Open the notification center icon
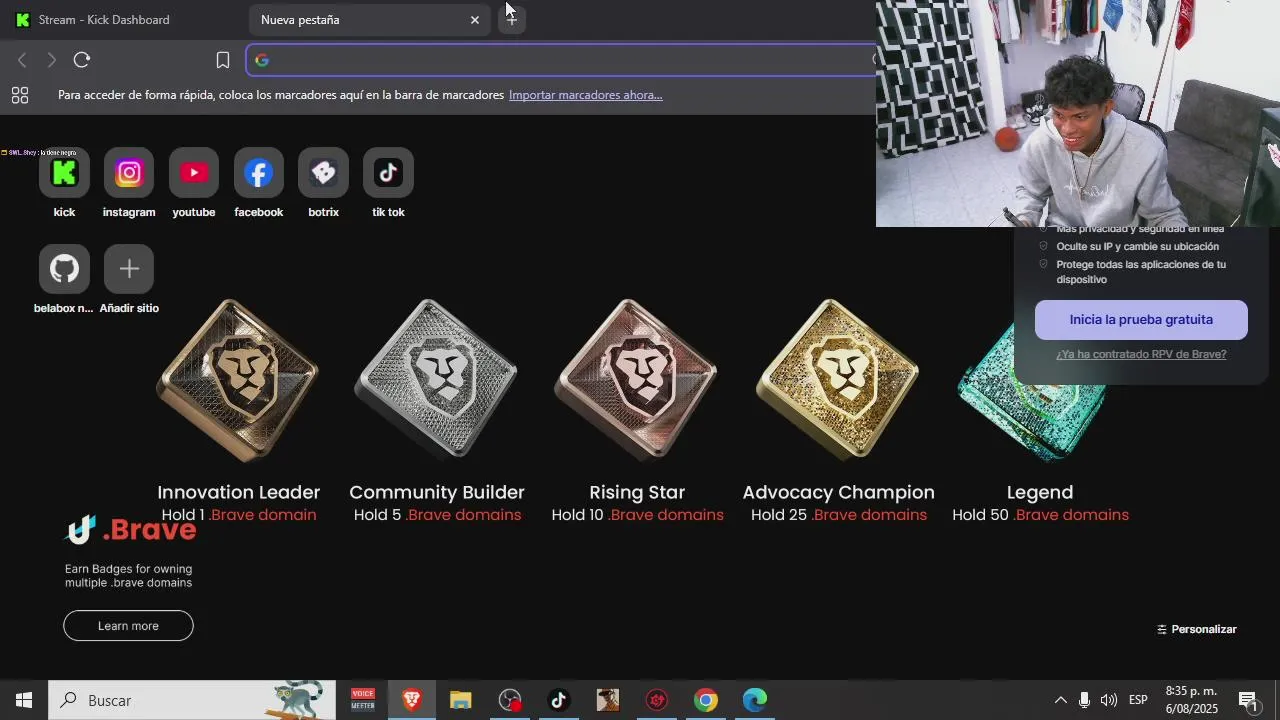1280x720 pixels. click(1248, 700)
